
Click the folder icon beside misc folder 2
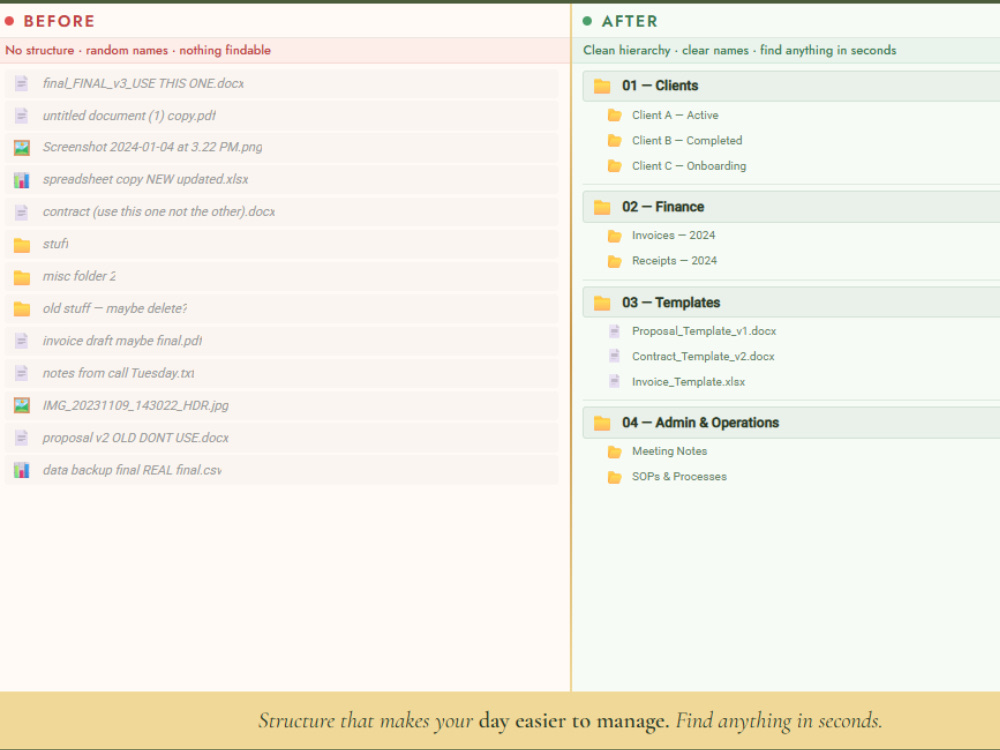point(22,277)
